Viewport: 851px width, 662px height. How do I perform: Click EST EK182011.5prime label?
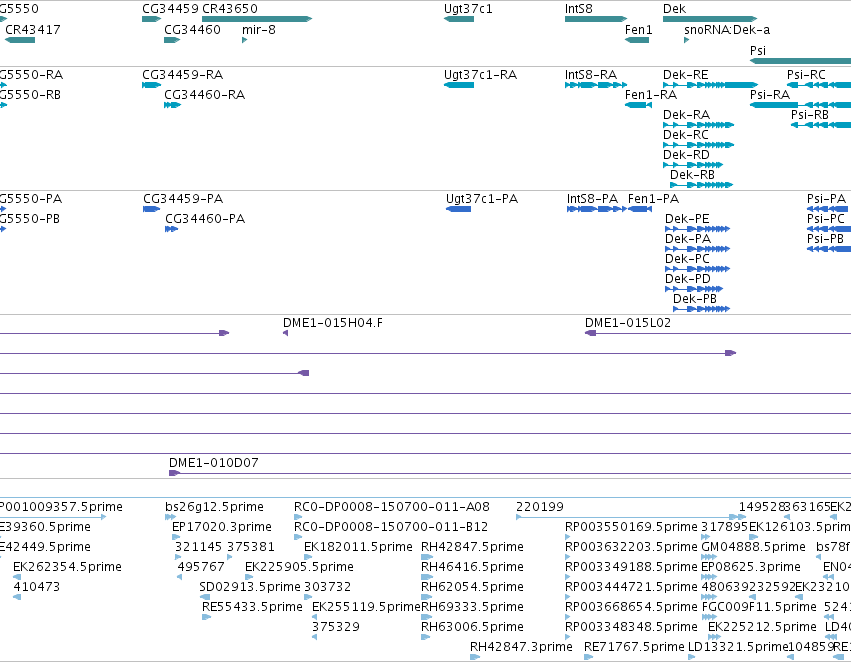(358, 547)
